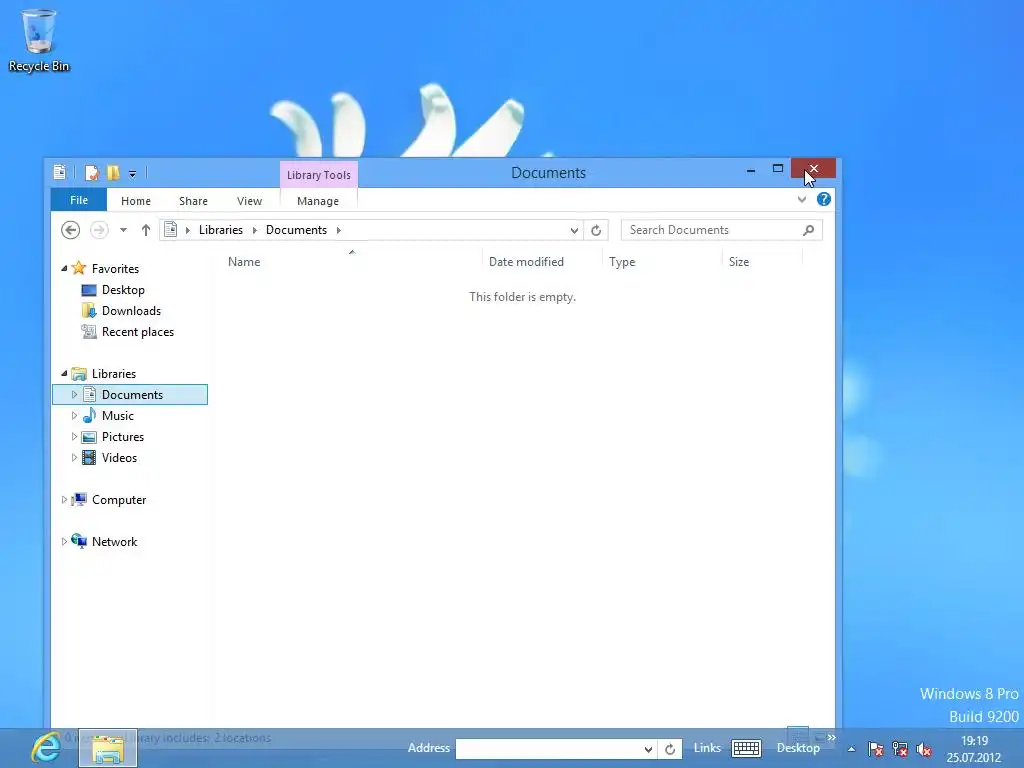Select Favorites in navigation pane
The height and width of the screenshot is (768, 1024).
[x=115, y=268]
